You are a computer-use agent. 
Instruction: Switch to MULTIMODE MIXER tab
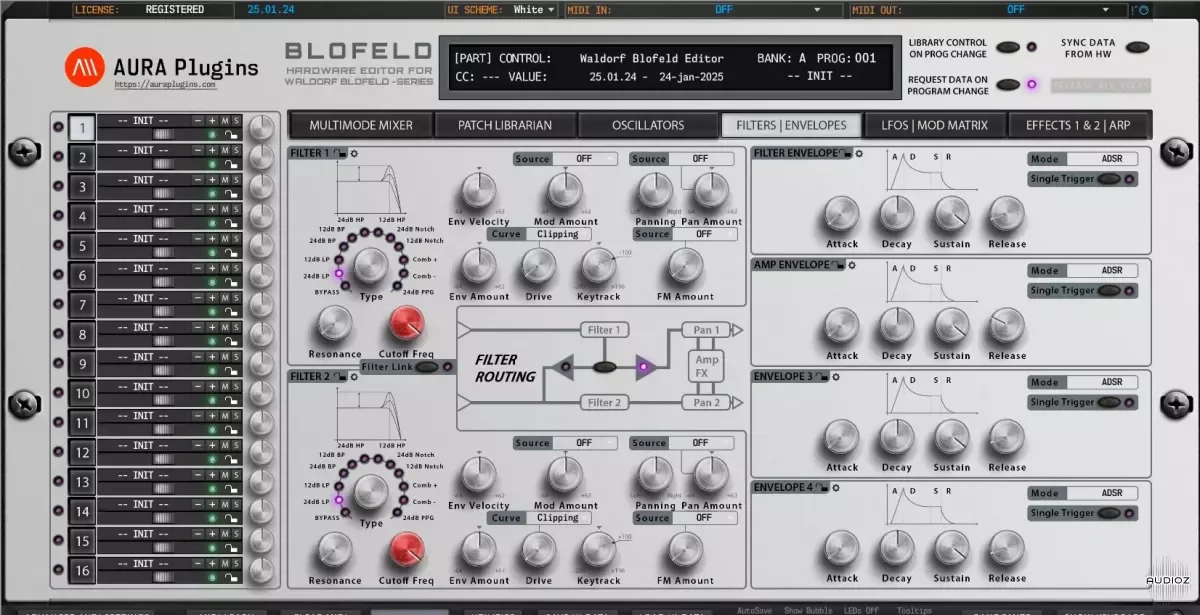[362, 125]
